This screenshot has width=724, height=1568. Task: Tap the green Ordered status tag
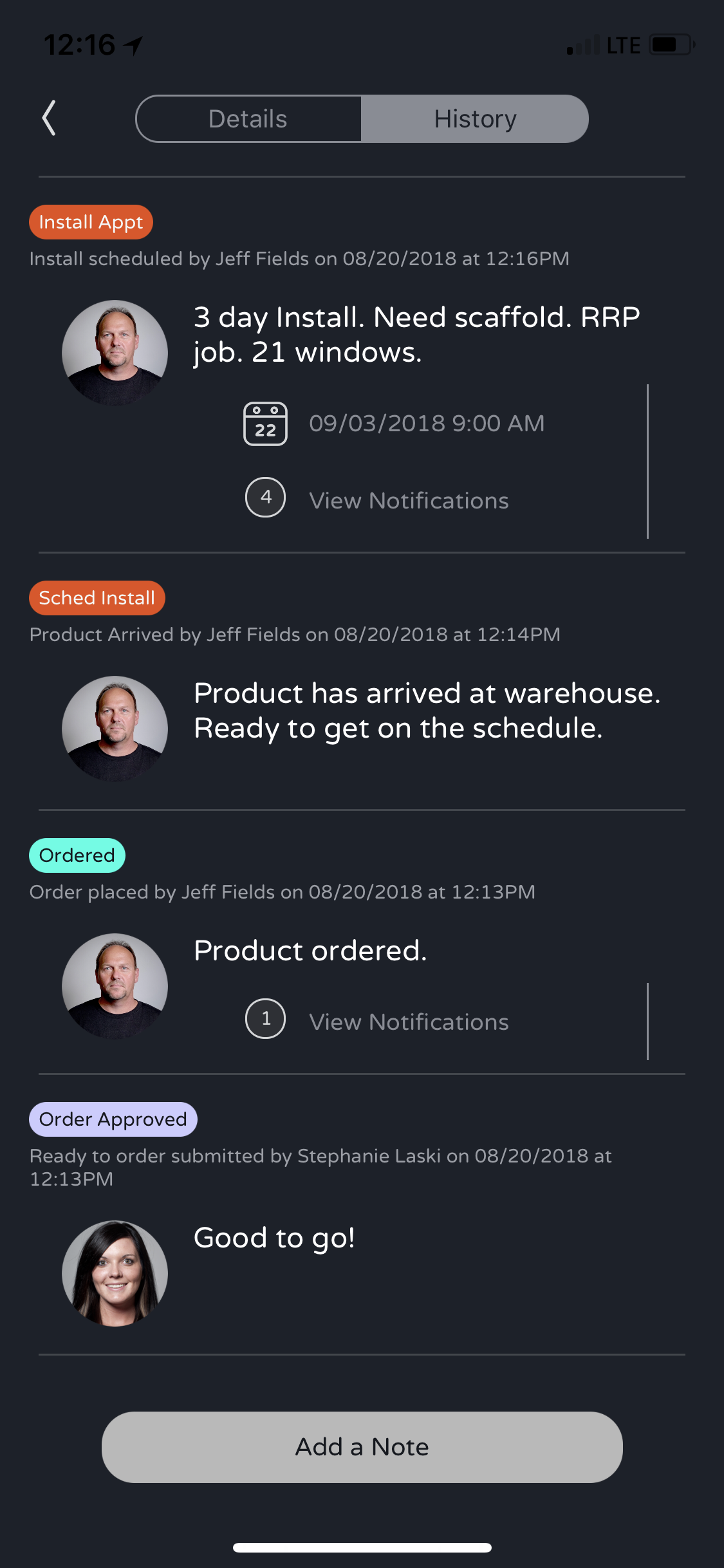coord(77,855)
